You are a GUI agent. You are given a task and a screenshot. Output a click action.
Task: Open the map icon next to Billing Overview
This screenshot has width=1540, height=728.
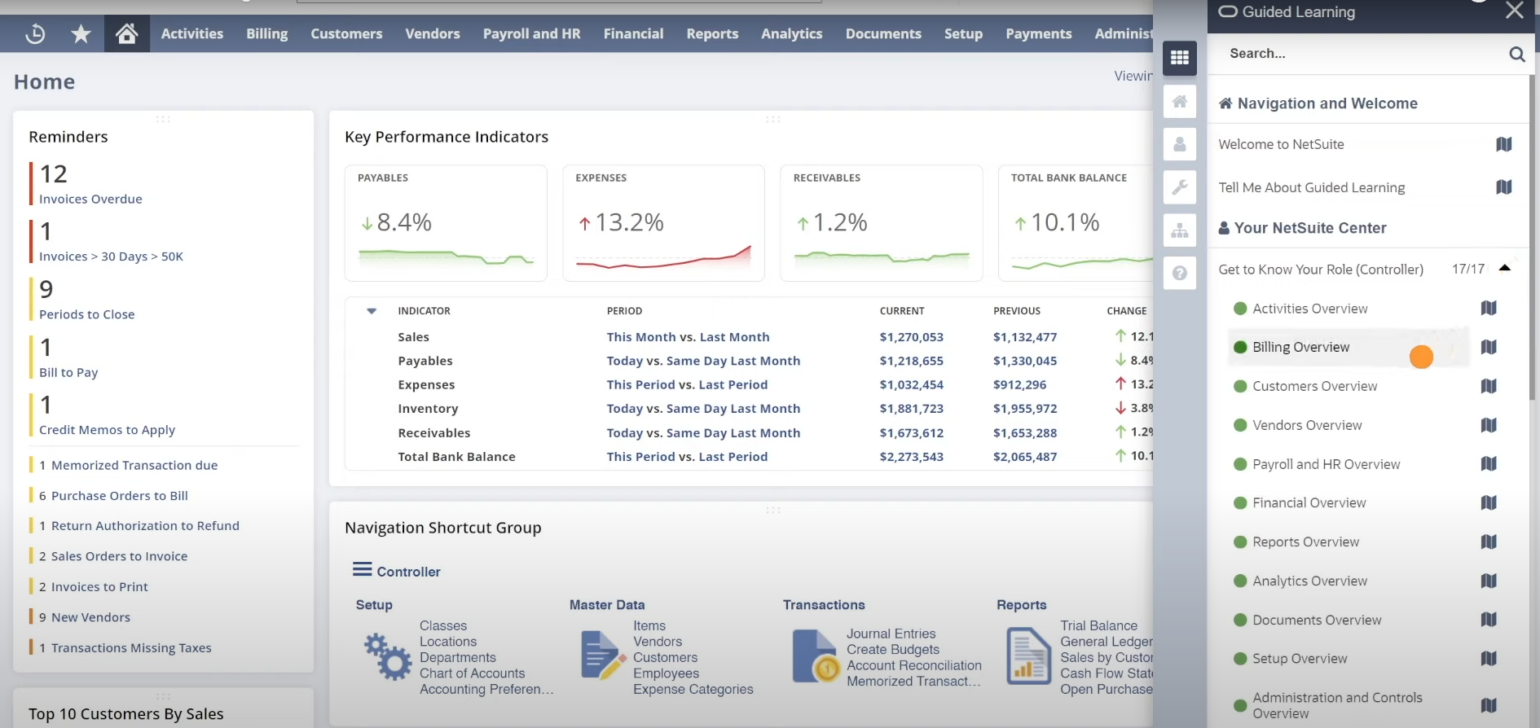click(x=1488, y=347)
